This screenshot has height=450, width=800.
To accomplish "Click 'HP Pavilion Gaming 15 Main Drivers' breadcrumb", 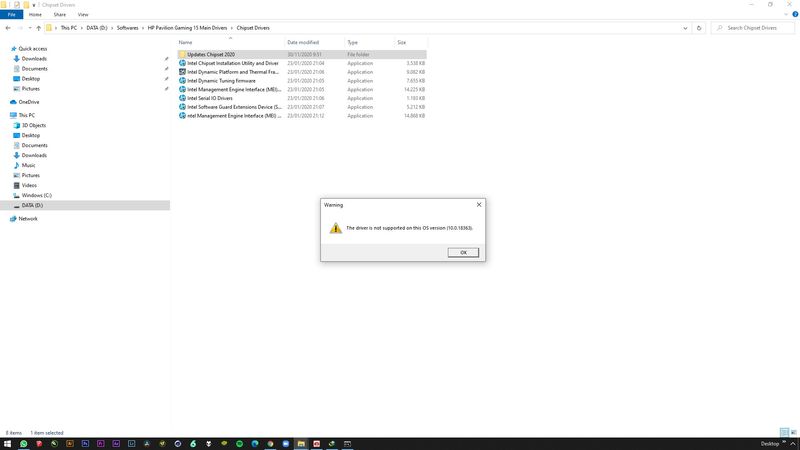I will tap(187, 28).
